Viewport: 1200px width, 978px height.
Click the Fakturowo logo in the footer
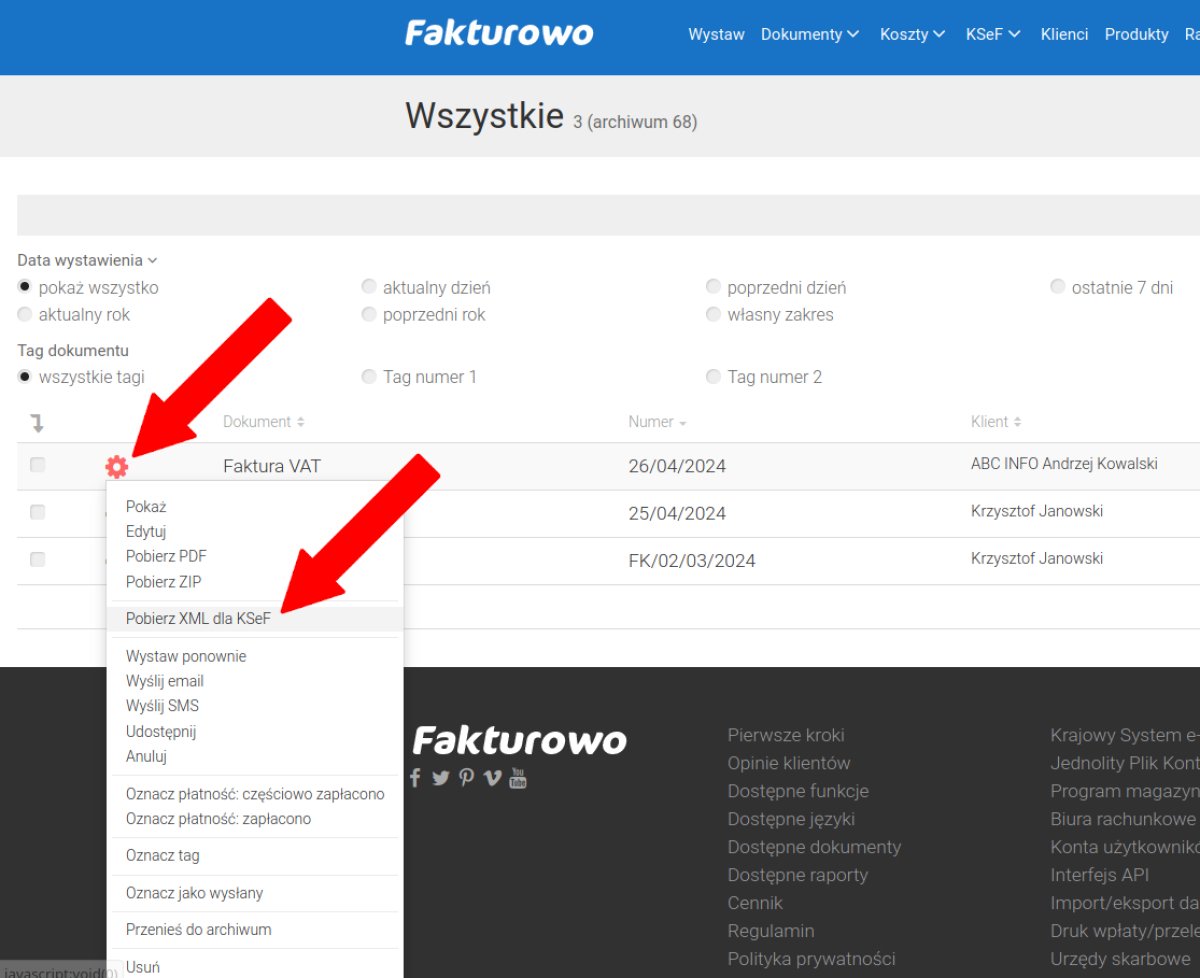click(x=520, y=741)
